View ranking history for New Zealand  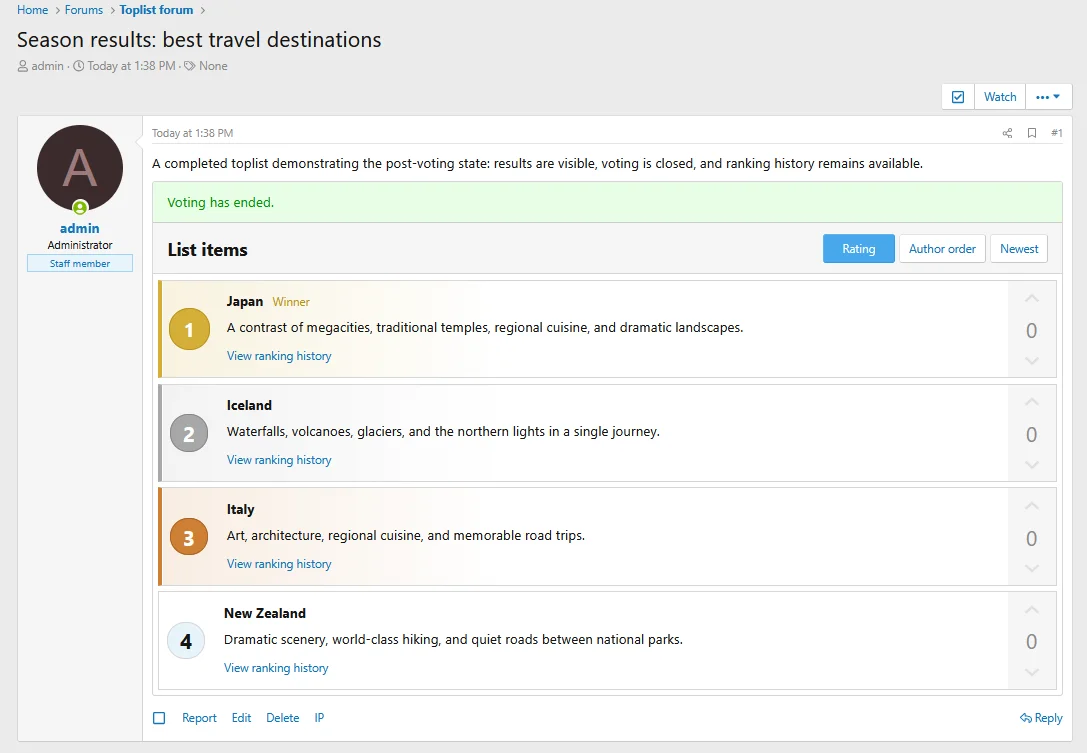coord(276,668)
